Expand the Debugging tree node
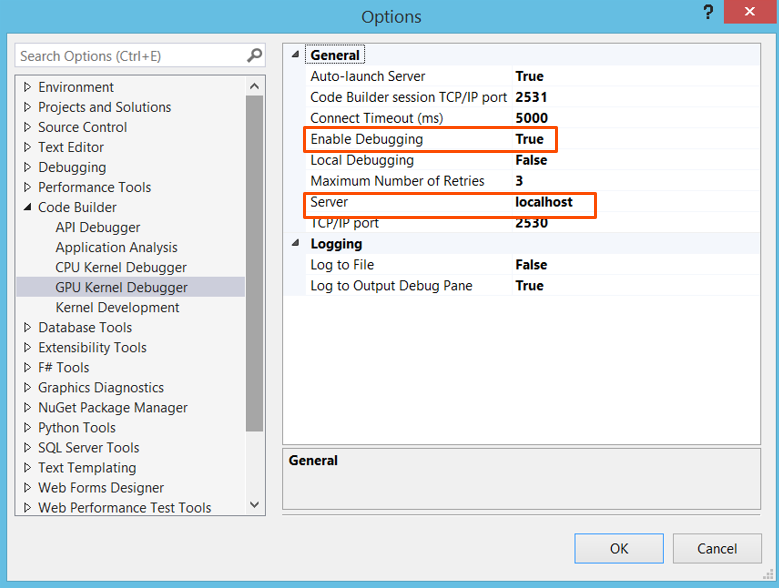 pyautogui.click(x=28, y=167)
